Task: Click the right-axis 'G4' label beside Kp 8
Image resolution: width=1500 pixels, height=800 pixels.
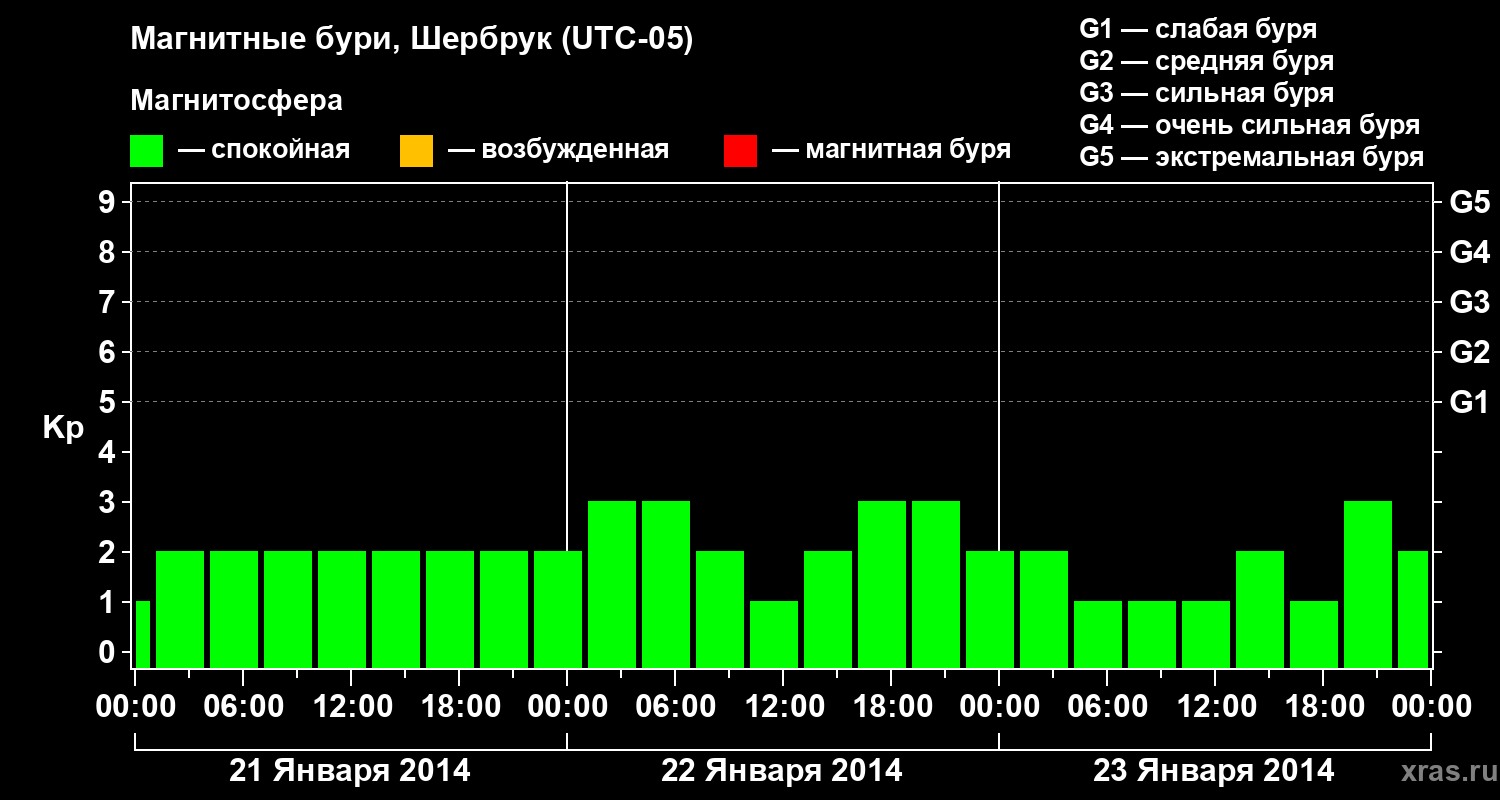Action: point(1469,252)
